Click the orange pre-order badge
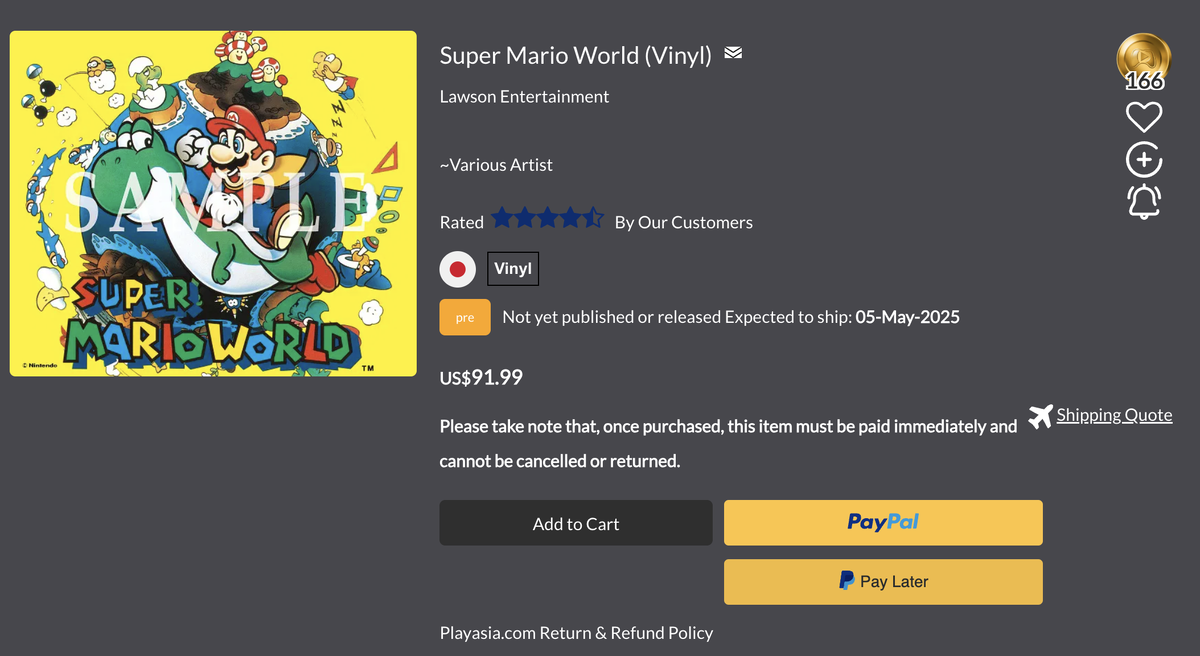Screen dimensions: 1200x656 pos(465,317)
